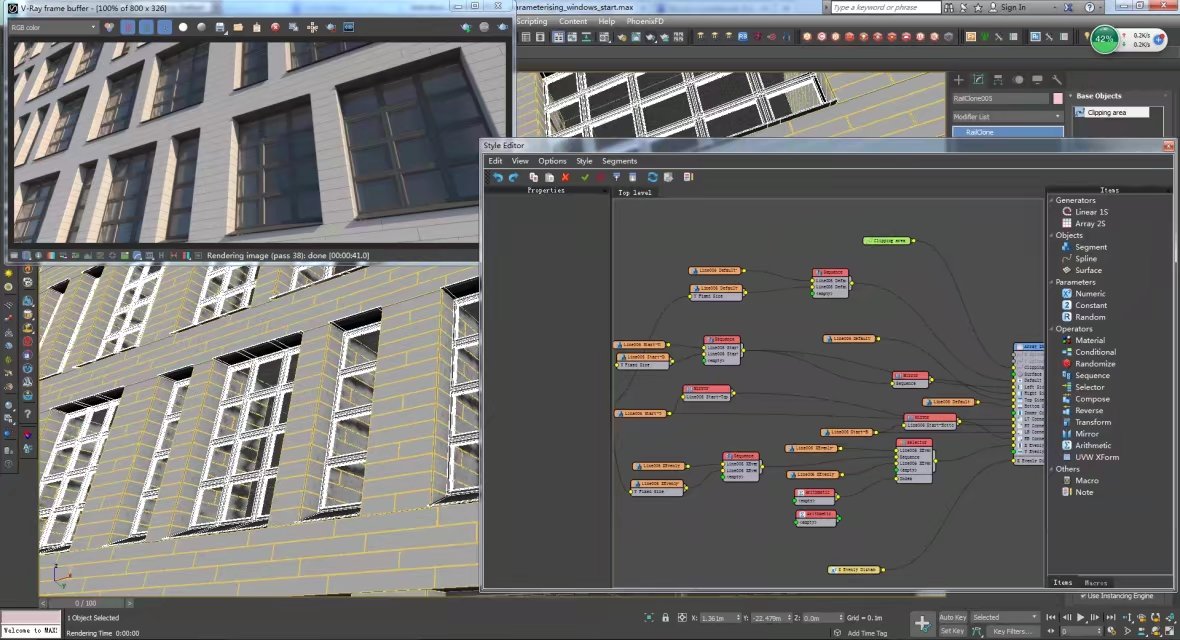The image size is (1180, 640).
Task: Toggle blue channel in frame buffer
Action: point(164,27)
